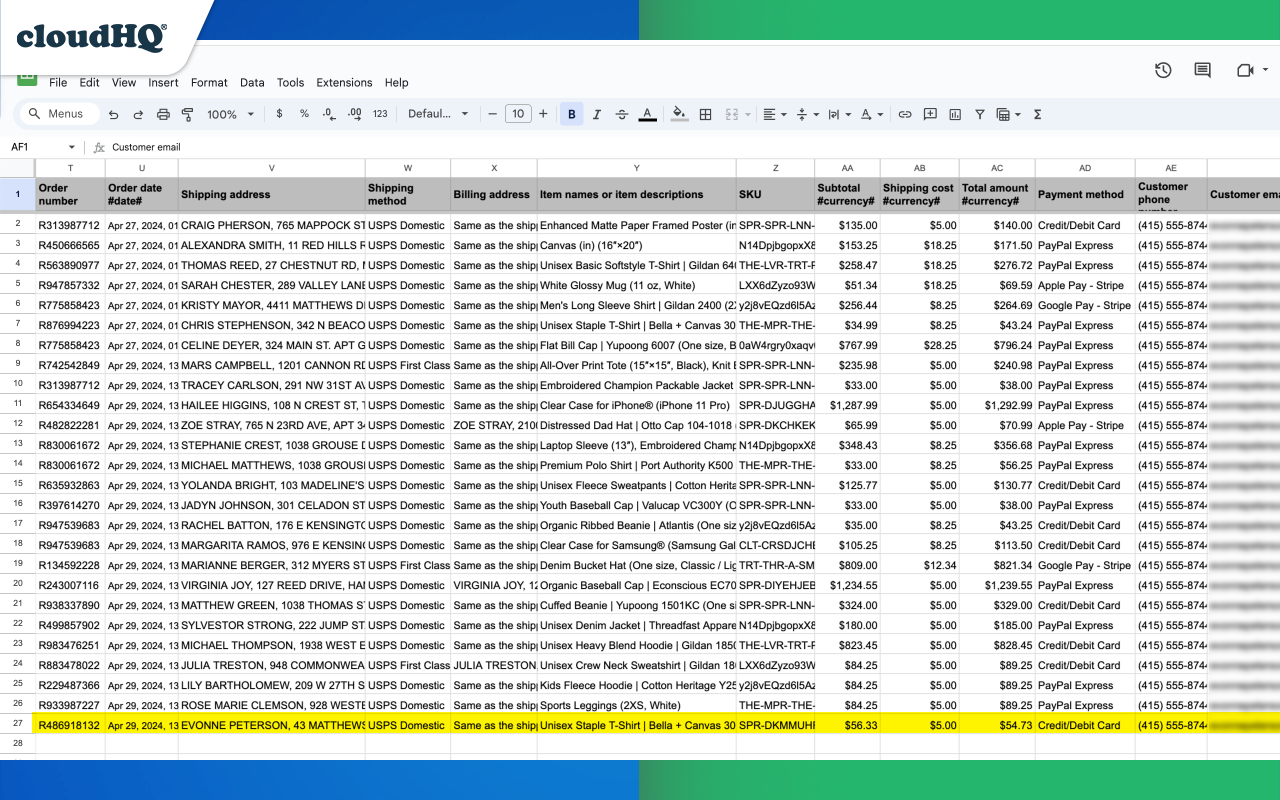
Task: Open the font size dropdown
Action: point(518,114)
